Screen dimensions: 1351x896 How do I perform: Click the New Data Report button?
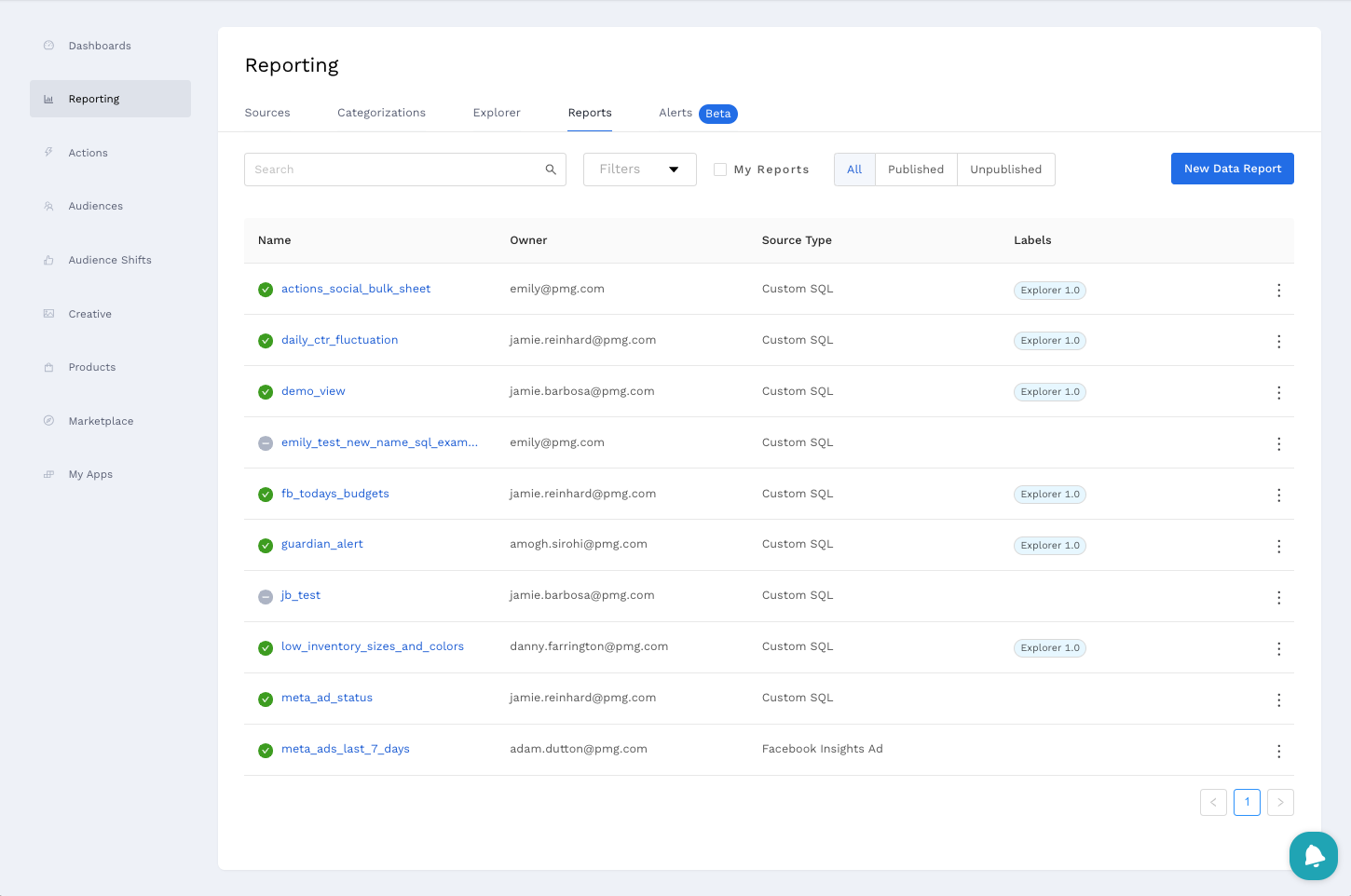1232,169
